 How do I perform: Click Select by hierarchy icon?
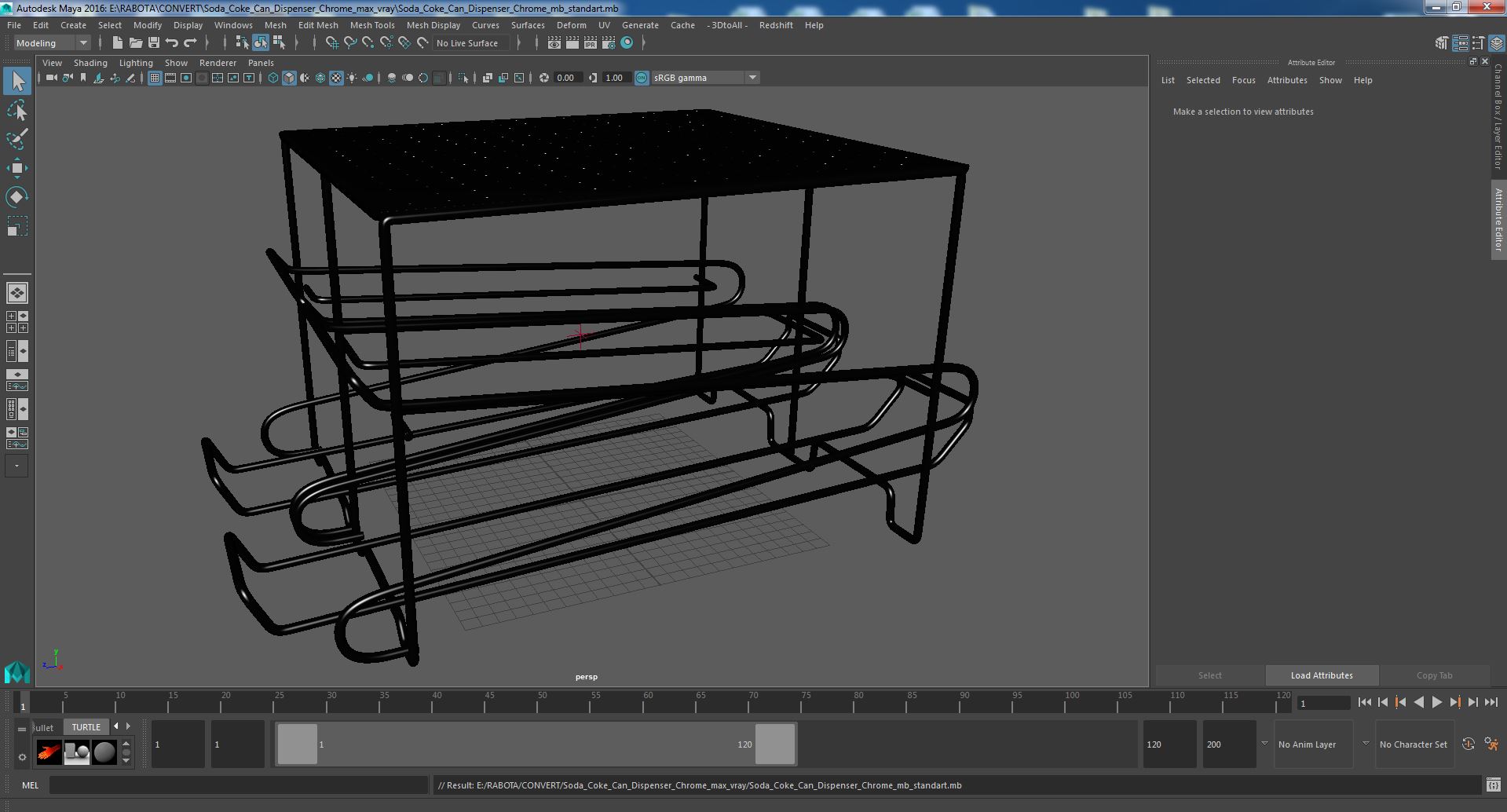pos(242,43)
